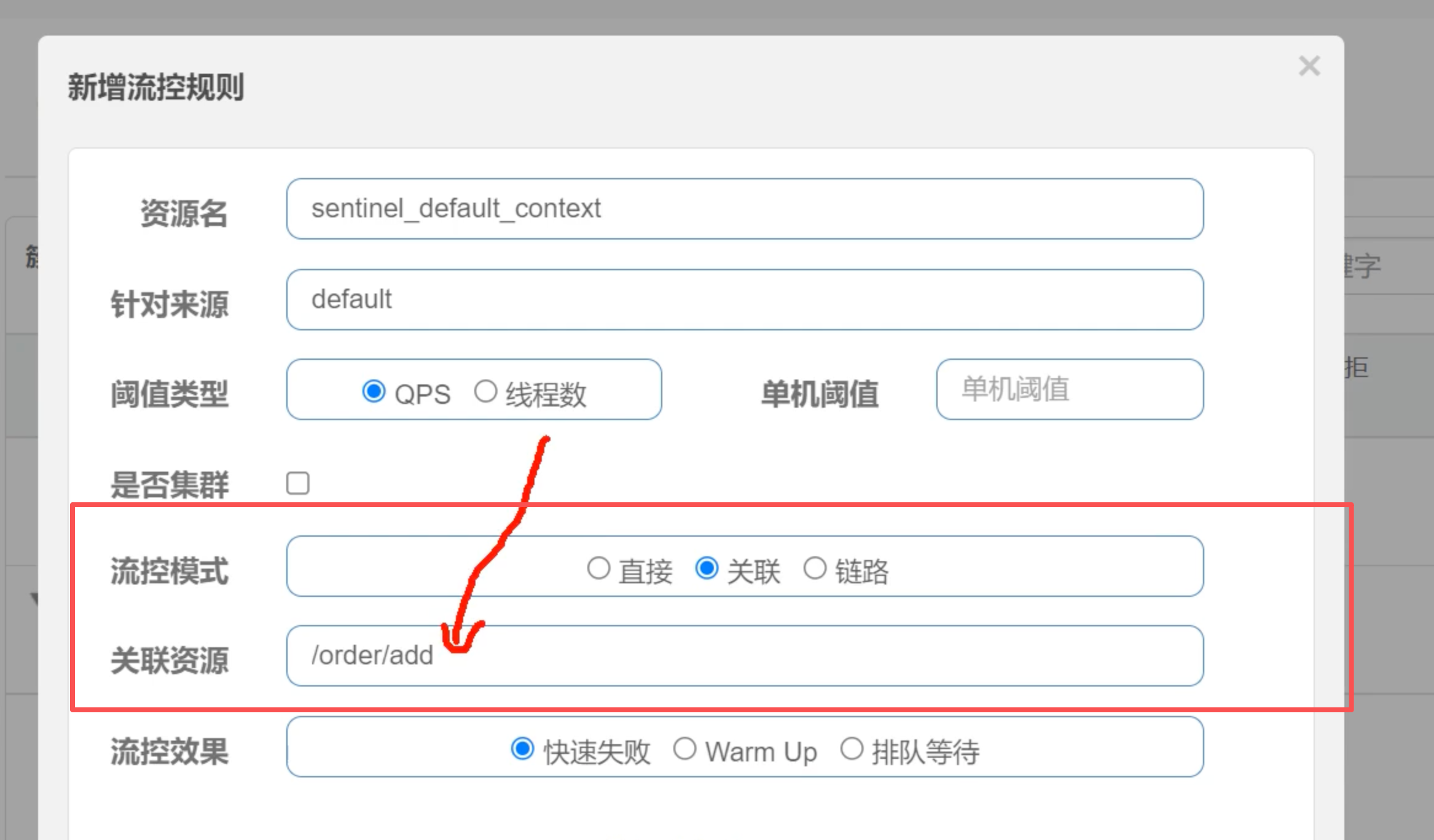Click the 是否集群 label

(170, 484)
